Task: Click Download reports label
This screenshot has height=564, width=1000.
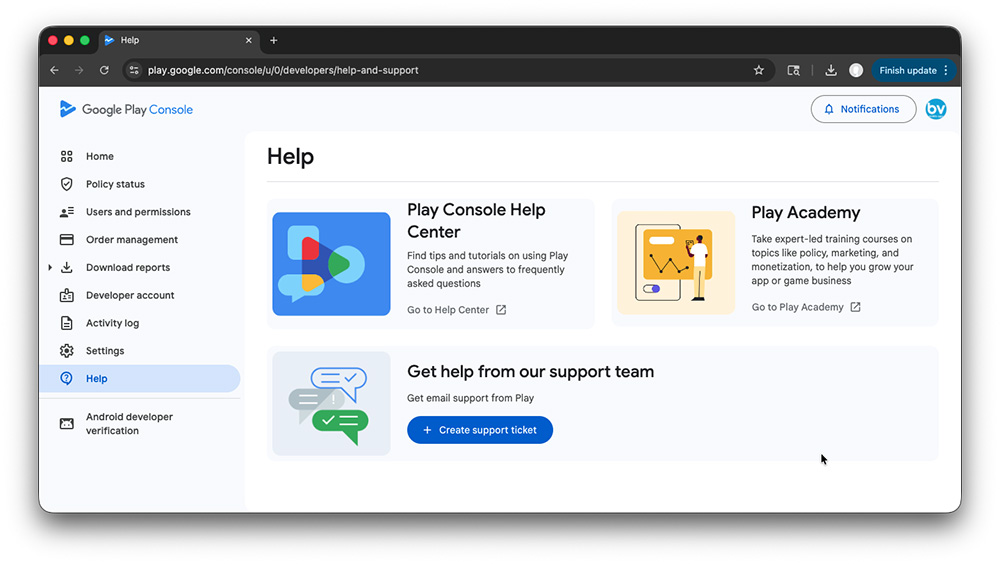Action: tap(128, 267)
